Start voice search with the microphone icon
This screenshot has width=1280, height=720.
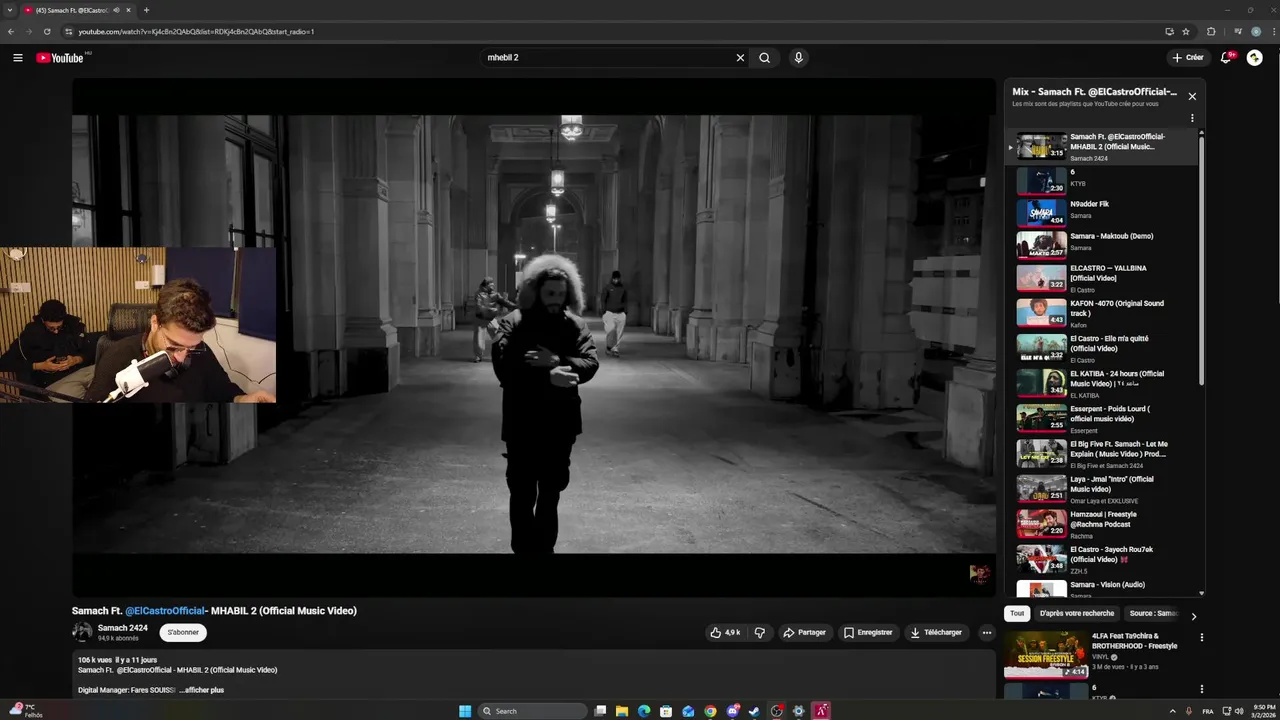tap(798, 58)
